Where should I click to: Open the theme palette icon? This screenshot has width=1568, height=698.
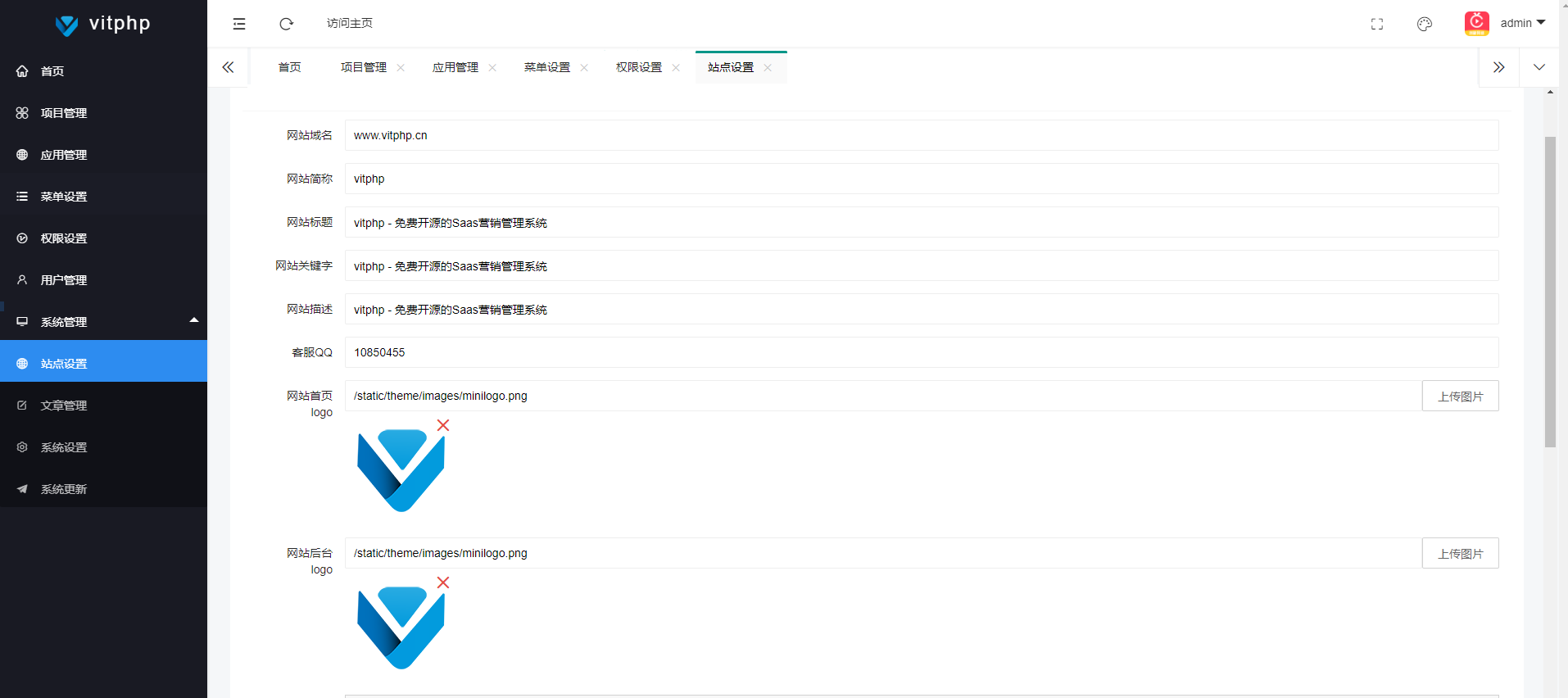pyautogui.click(x=1425, y=24)
